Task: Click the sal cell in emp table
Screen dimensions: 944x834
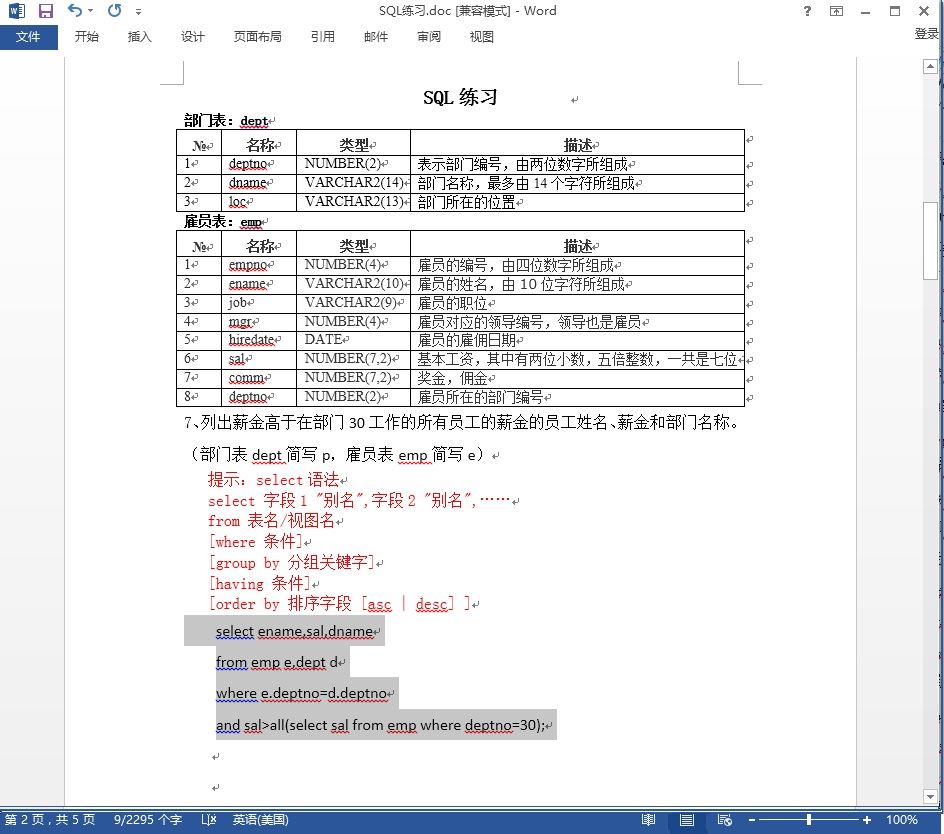Action: pyautogui.click(x=259, y=359)
